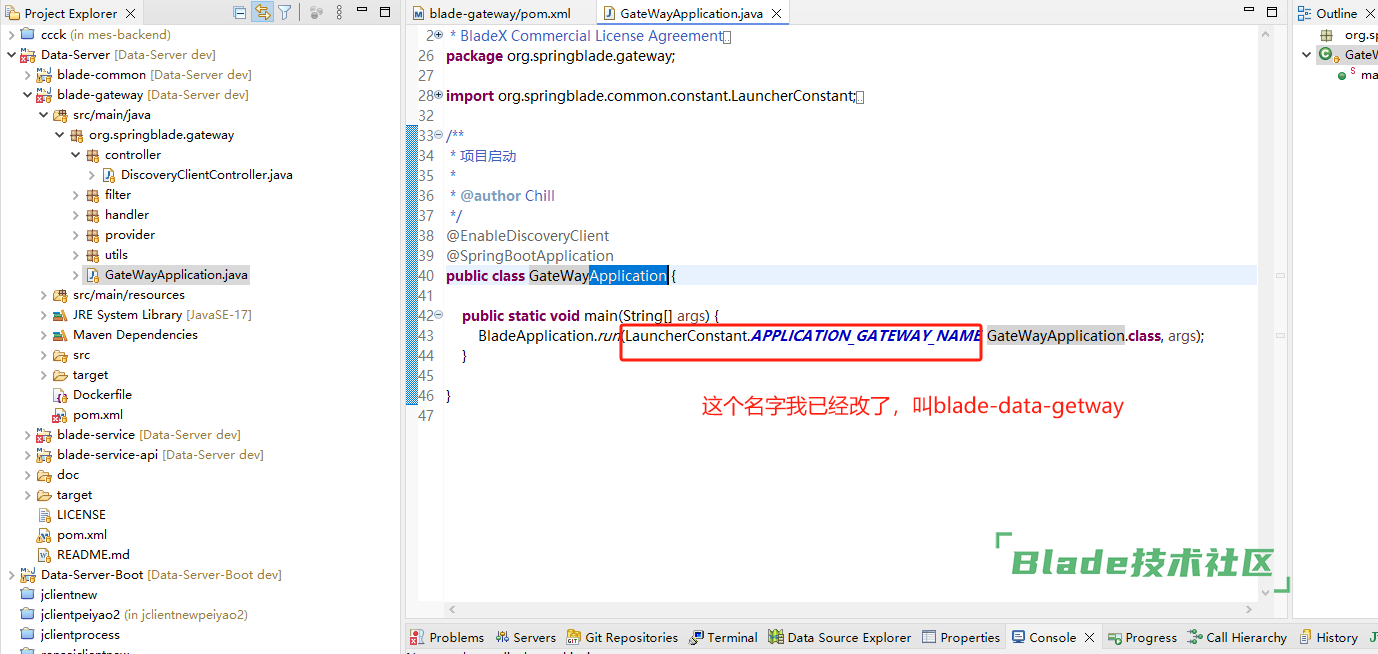
Task: Open Project Explorer view menu (three dots)
Action: (x=340, y=13)
